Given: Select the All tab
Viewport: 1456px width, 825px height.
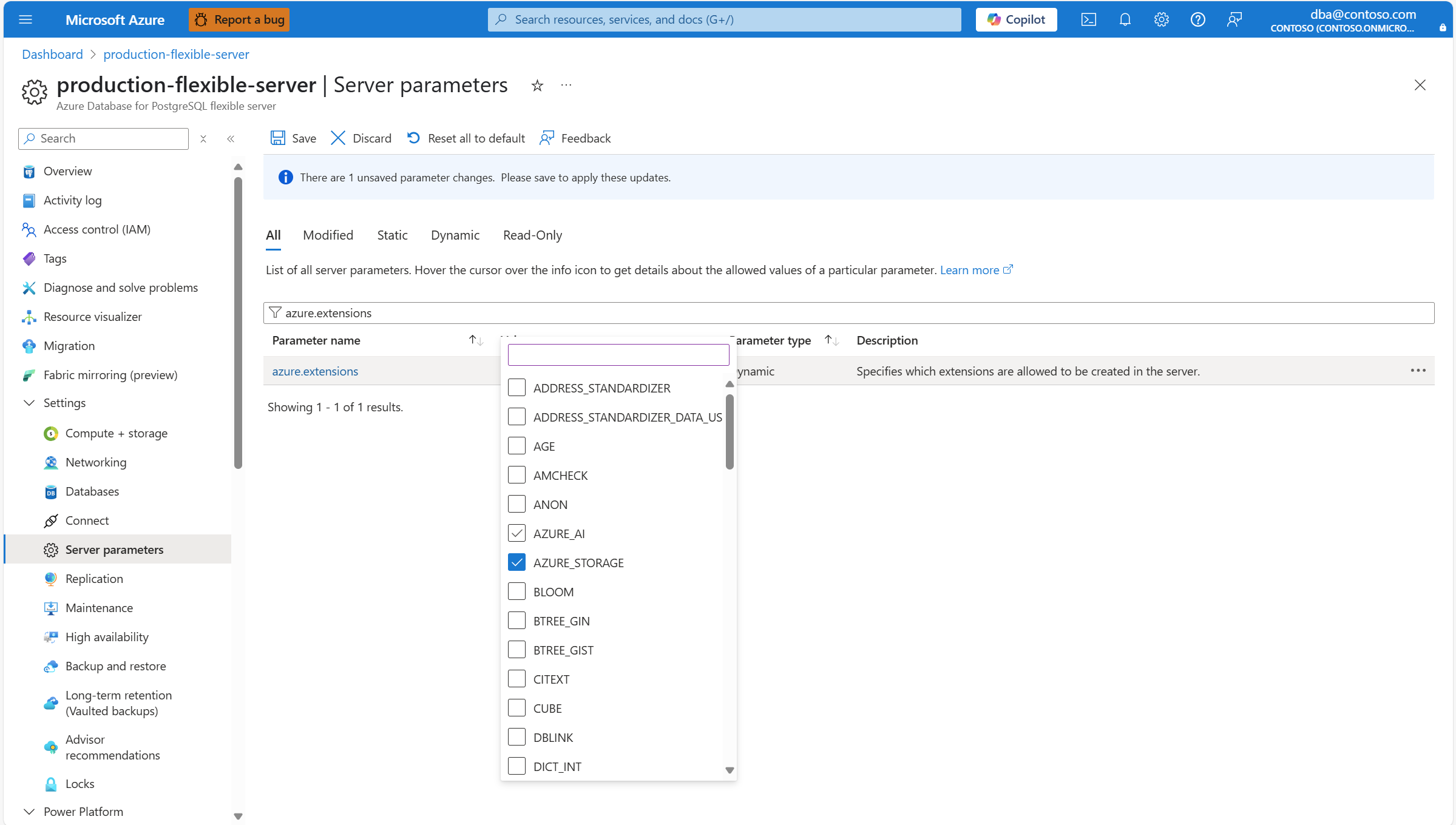Looking at the screenshot, I should [273, 235].
